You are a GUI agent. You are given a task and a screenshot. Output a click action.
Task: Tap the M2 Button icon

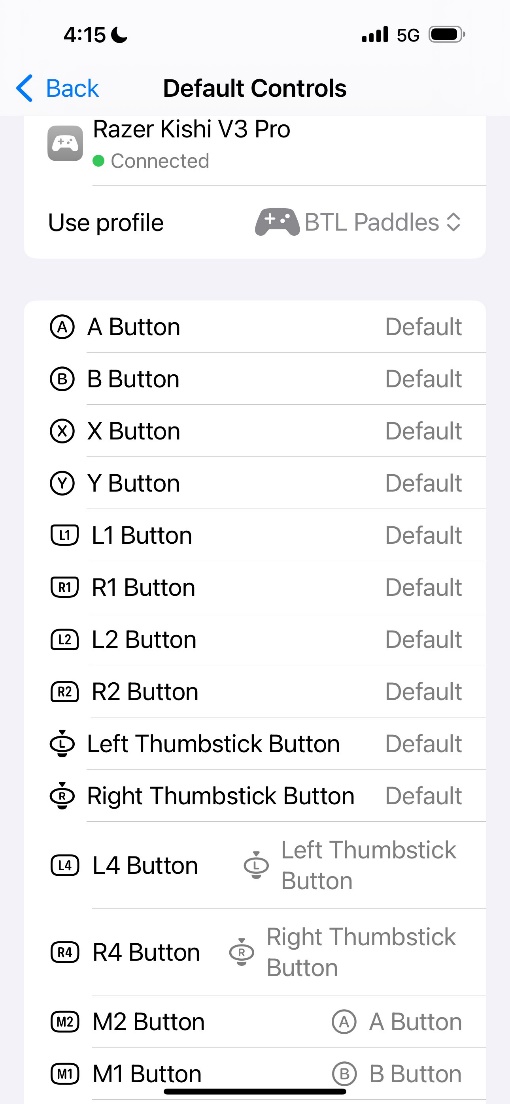64,1022
